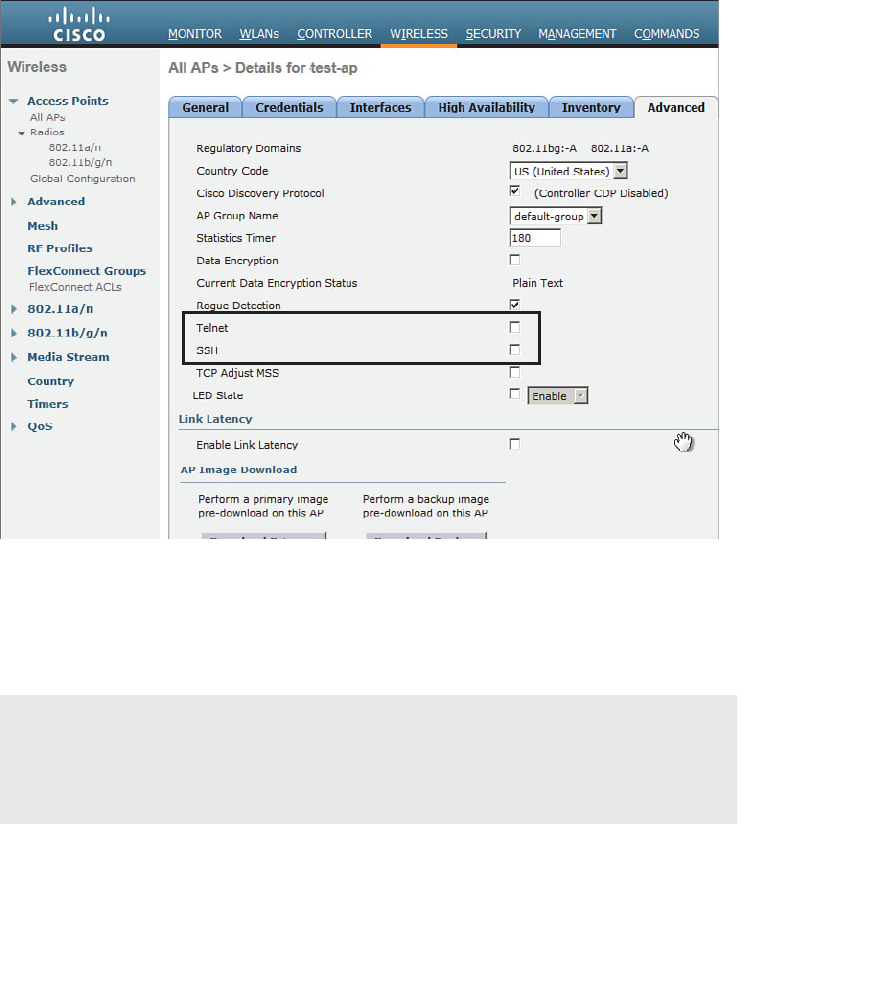This screenshot has width=881, height=985.
Task: Open the QoS sidebar link
Action: (40, 427)
